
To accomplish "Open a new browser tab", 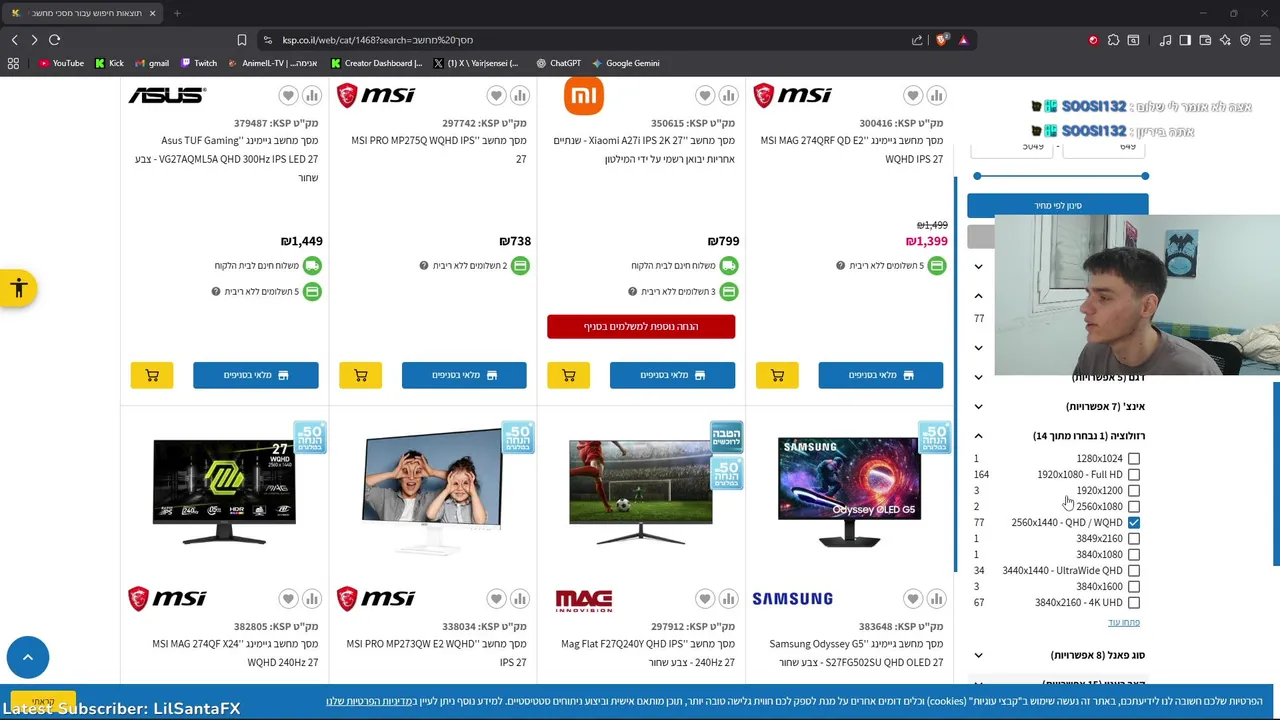I will tap(177, 13).
